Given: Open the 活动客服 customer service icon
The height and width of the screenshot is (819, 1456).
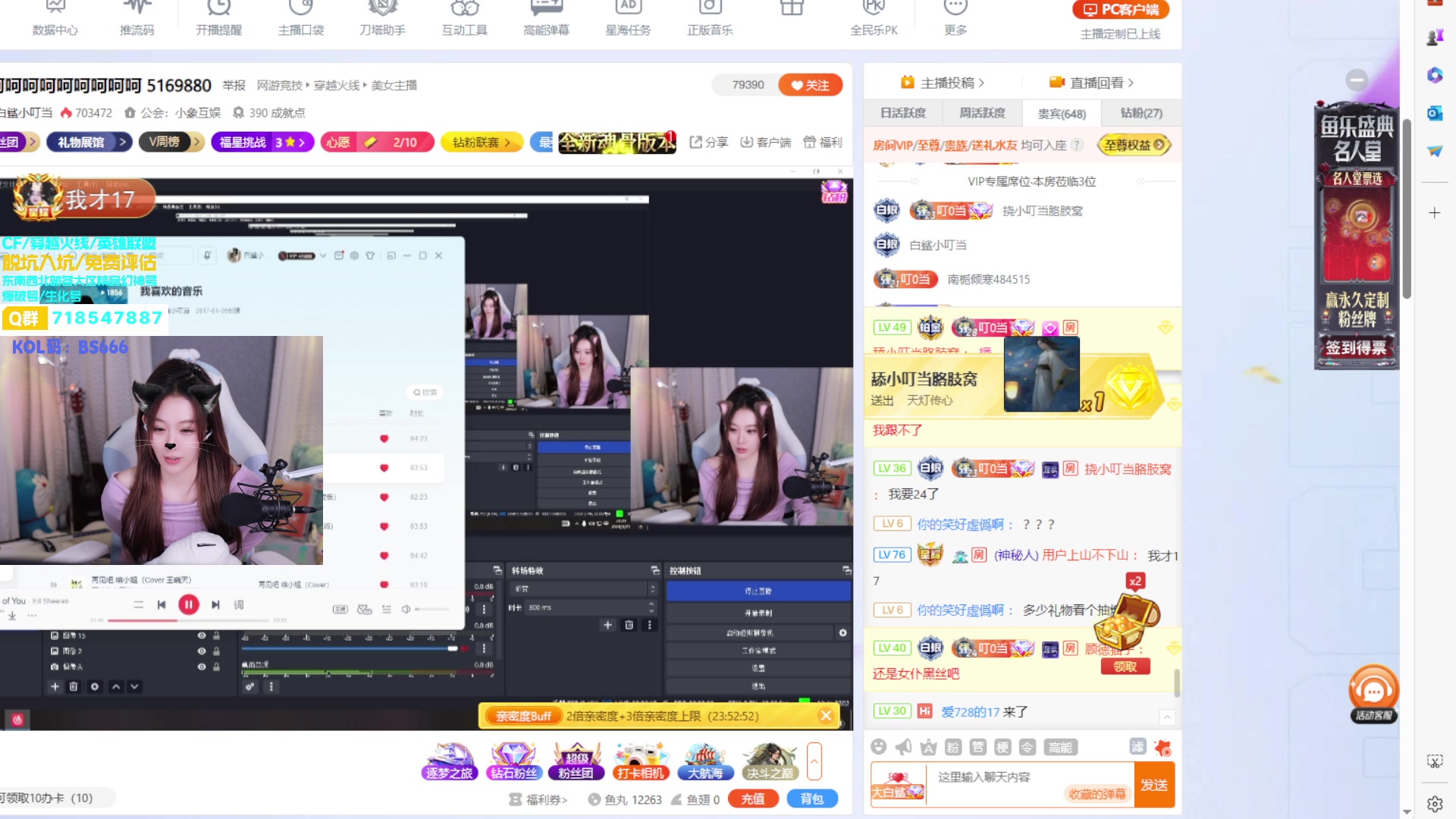Looking at the screenshot, I should click(x=1373, y=694).
